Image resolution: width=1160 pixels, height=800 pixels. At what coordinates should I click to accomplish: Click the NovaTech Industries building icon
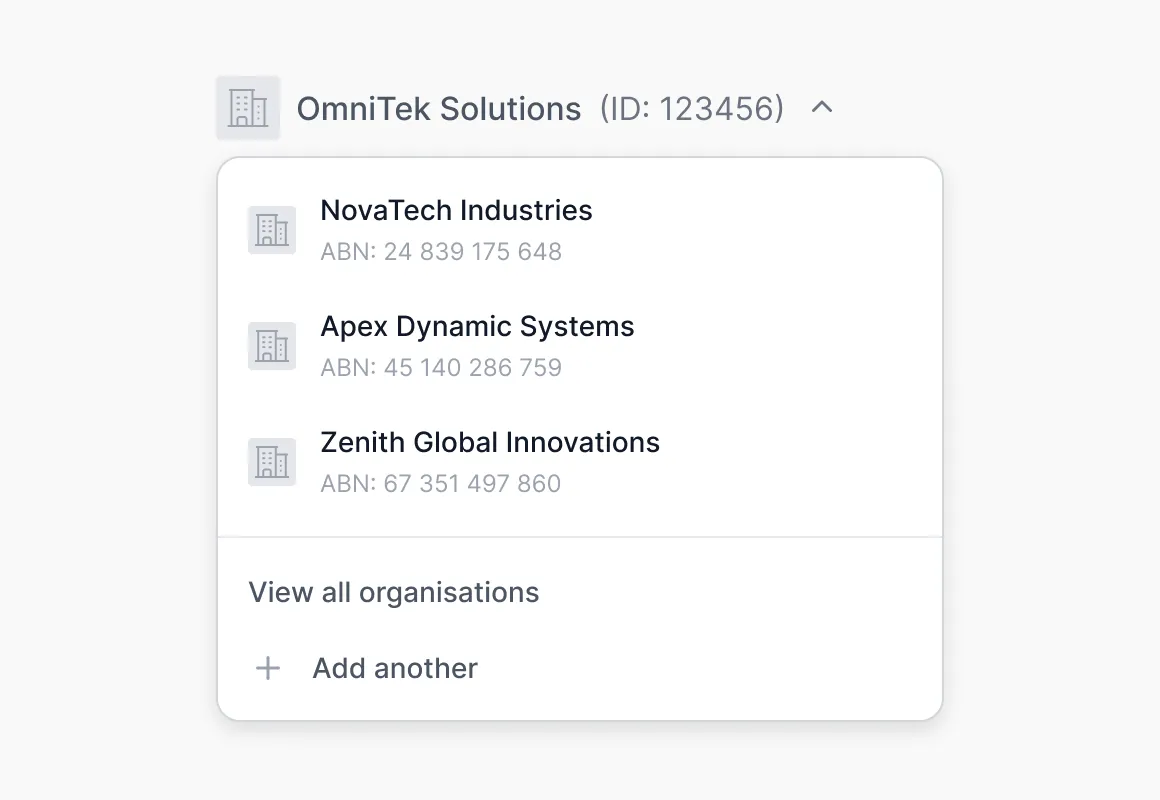tap(272, 230)
